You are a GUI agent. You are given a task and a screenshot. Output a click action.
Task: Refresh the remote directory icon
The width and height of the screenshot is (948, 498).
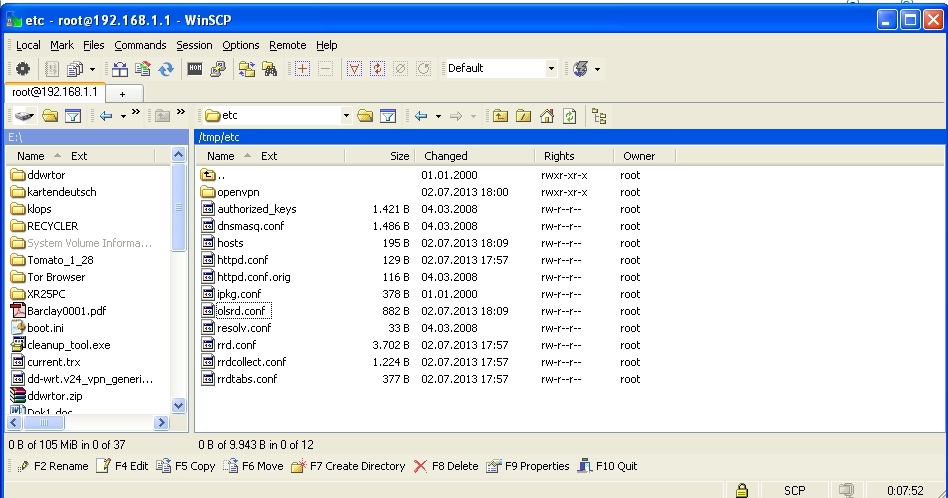[x=570, y=115]
